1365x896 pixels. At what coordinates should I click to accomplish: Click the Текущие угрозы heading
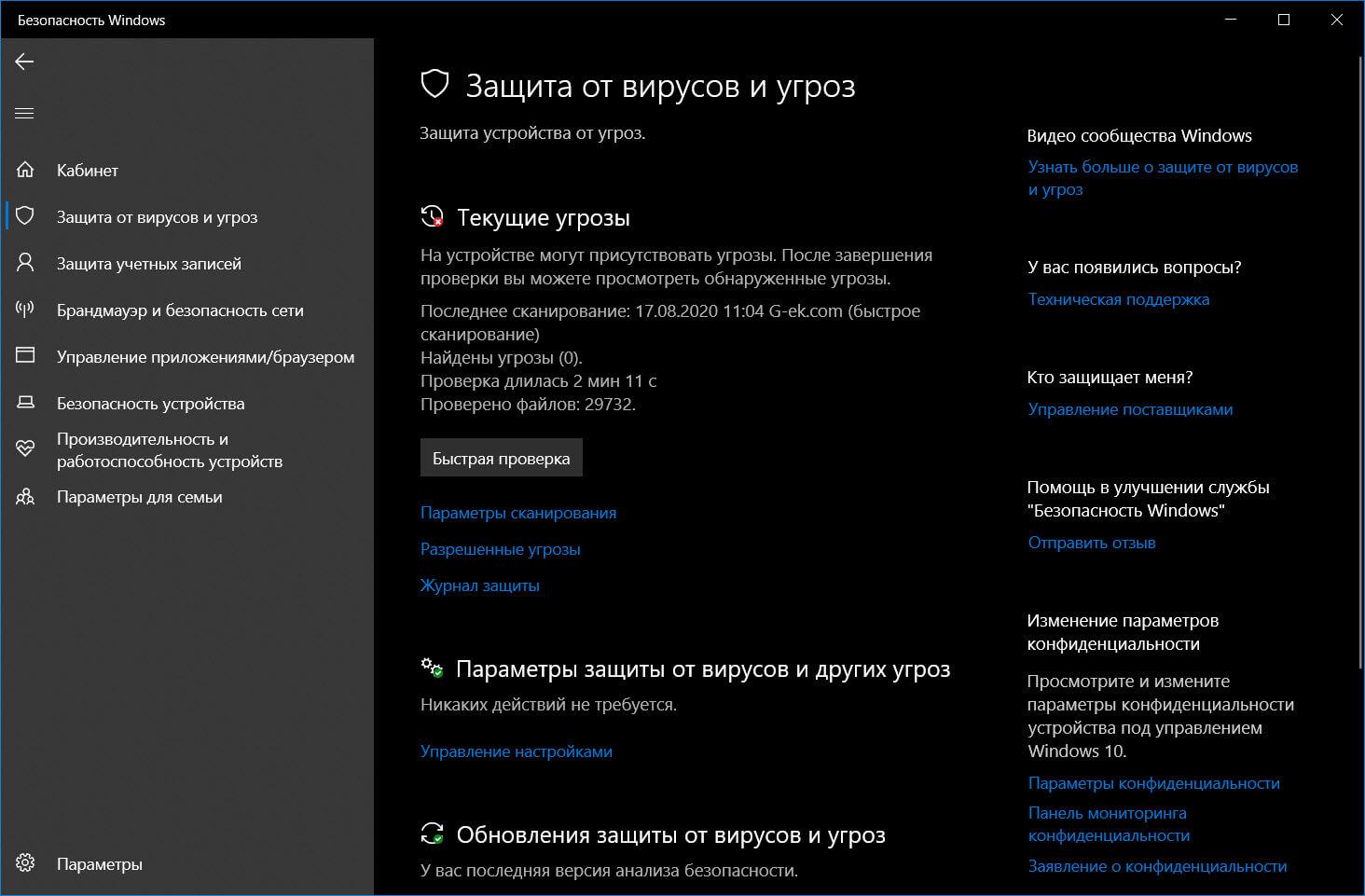point(544,217)
